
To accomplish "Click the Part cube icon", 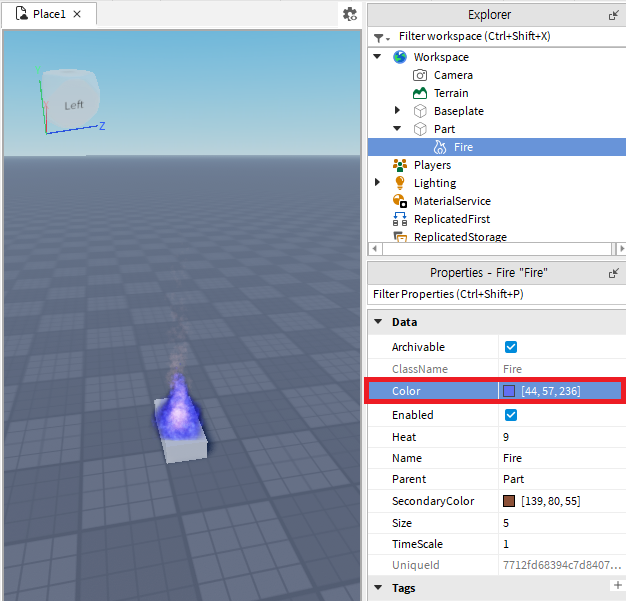I will tap(420, 129).
